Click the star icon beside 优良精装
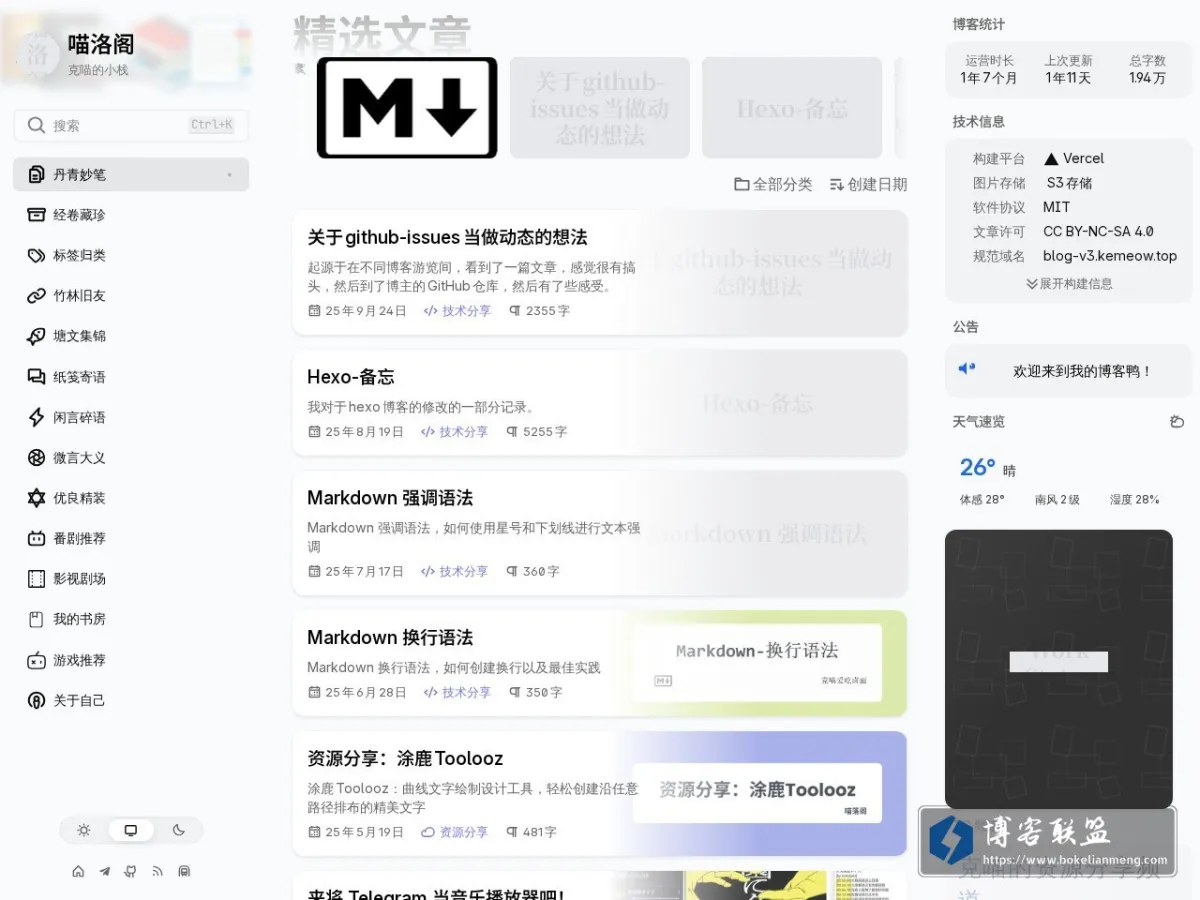Screen dimensions: 1200x900 (x=36, y=498)
